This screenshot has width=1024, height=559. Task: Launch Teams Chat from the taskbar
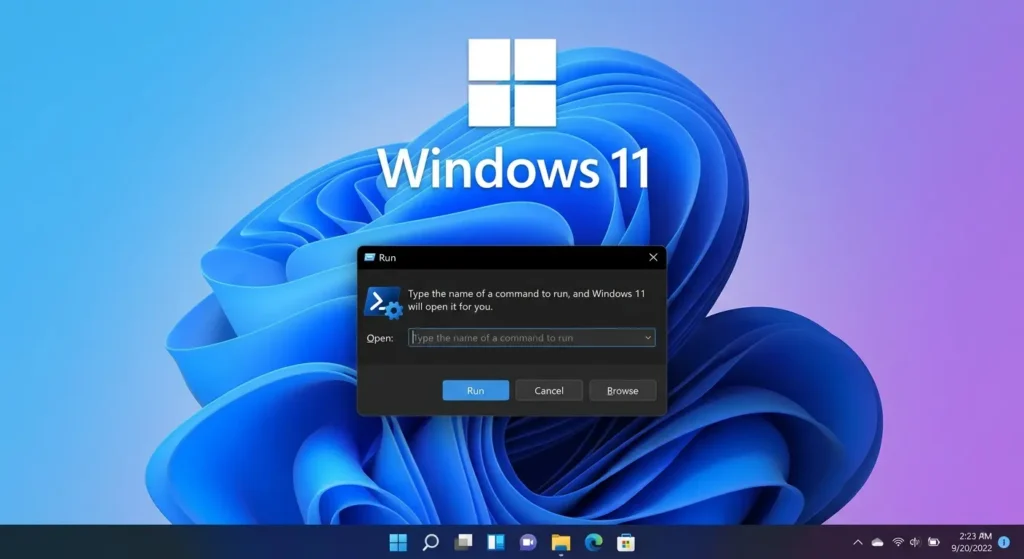tap(528, 542)
